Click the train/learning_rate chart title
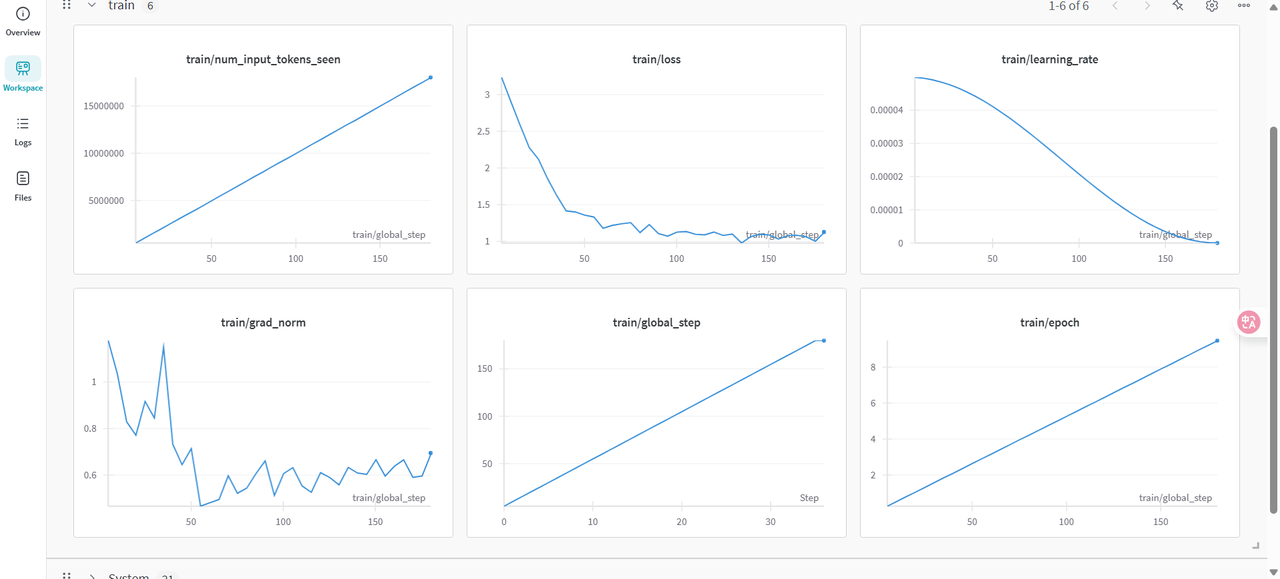Image resolution: width=1280 pixels, height=579 pixels. pyautogui.click(x=1049, y=60)
